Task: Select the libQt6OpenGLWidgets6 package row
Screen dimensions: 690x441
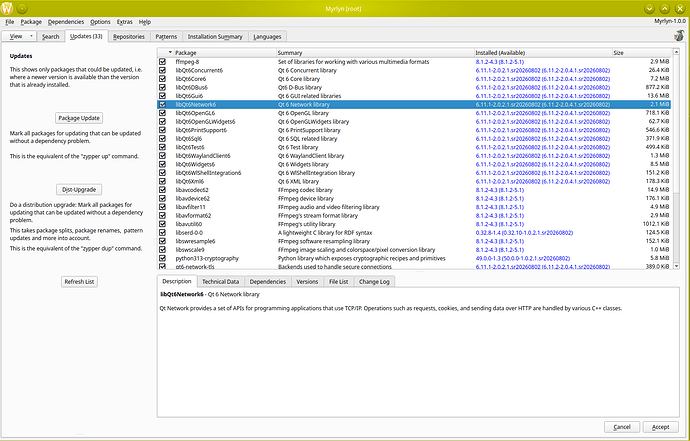Action: [x=414, y=121]
